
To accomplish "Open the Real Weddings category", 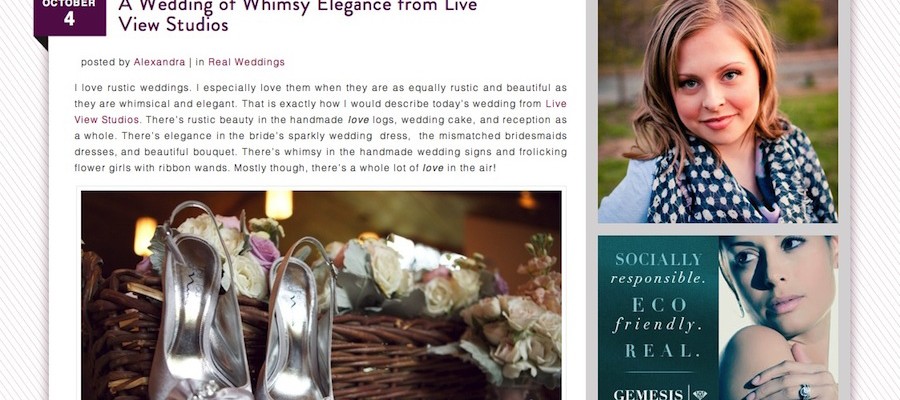I will tap(246, 62).
